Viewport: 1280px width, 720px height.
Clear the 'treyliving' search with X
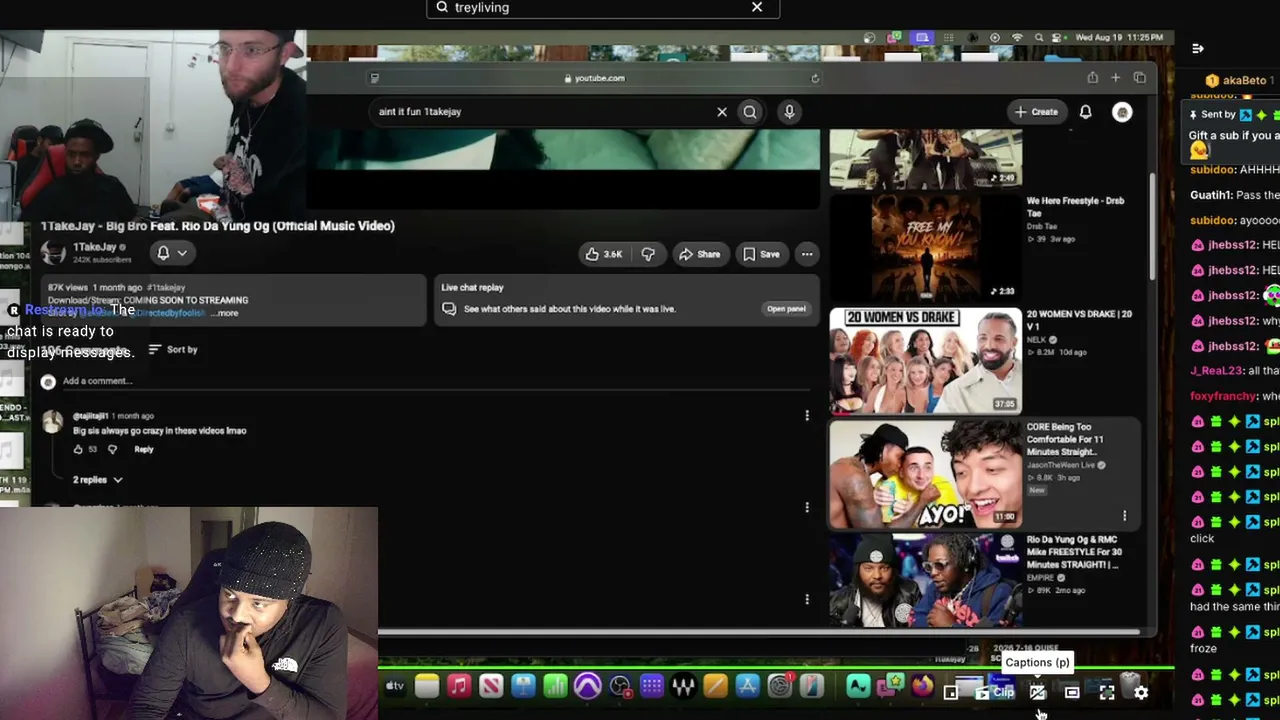[x=757, y=7]
